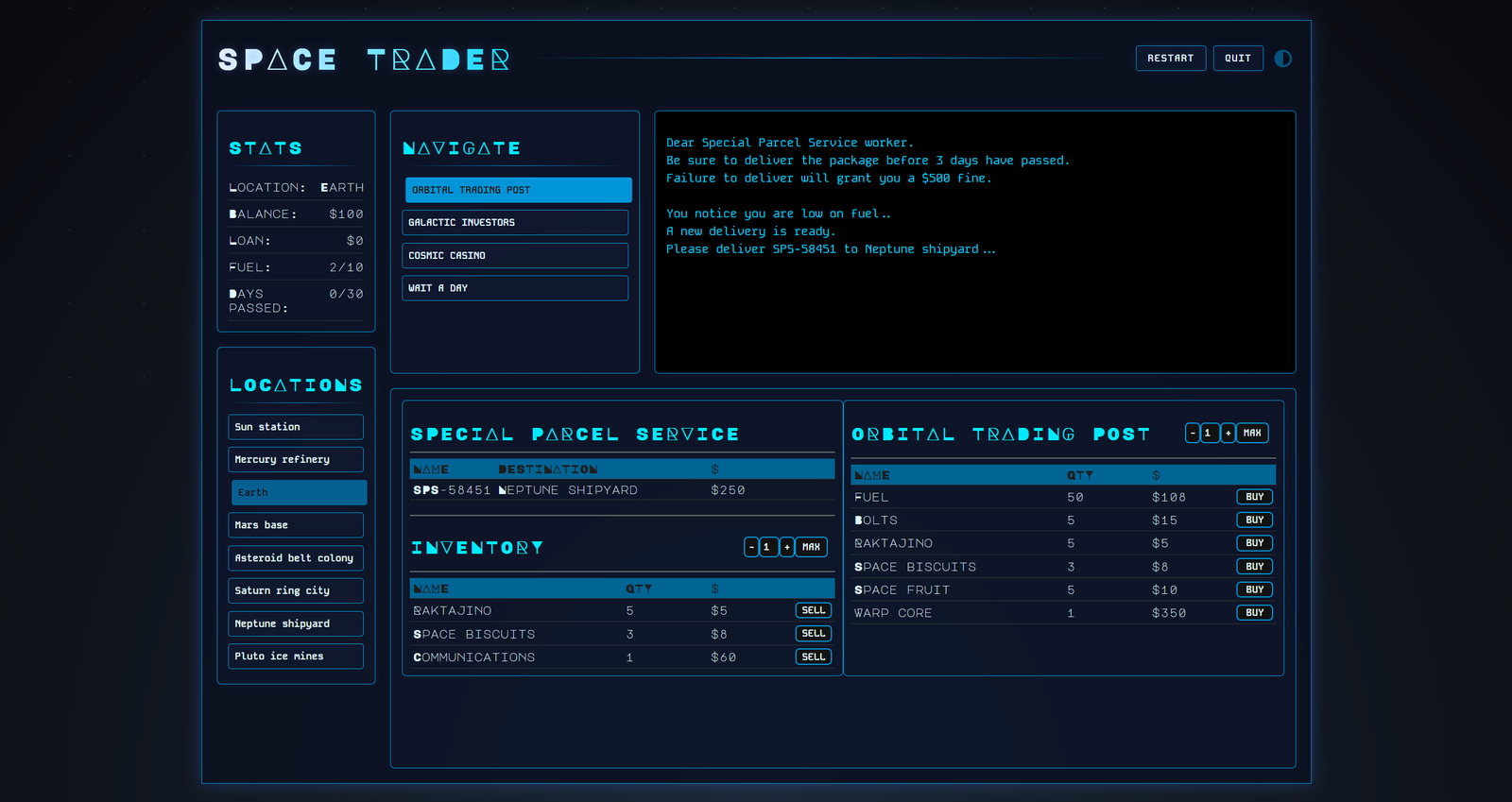Screen dimensions: 1512x802
Task: Travel to Neptune shipyard
Action: [x=296, y=623]
